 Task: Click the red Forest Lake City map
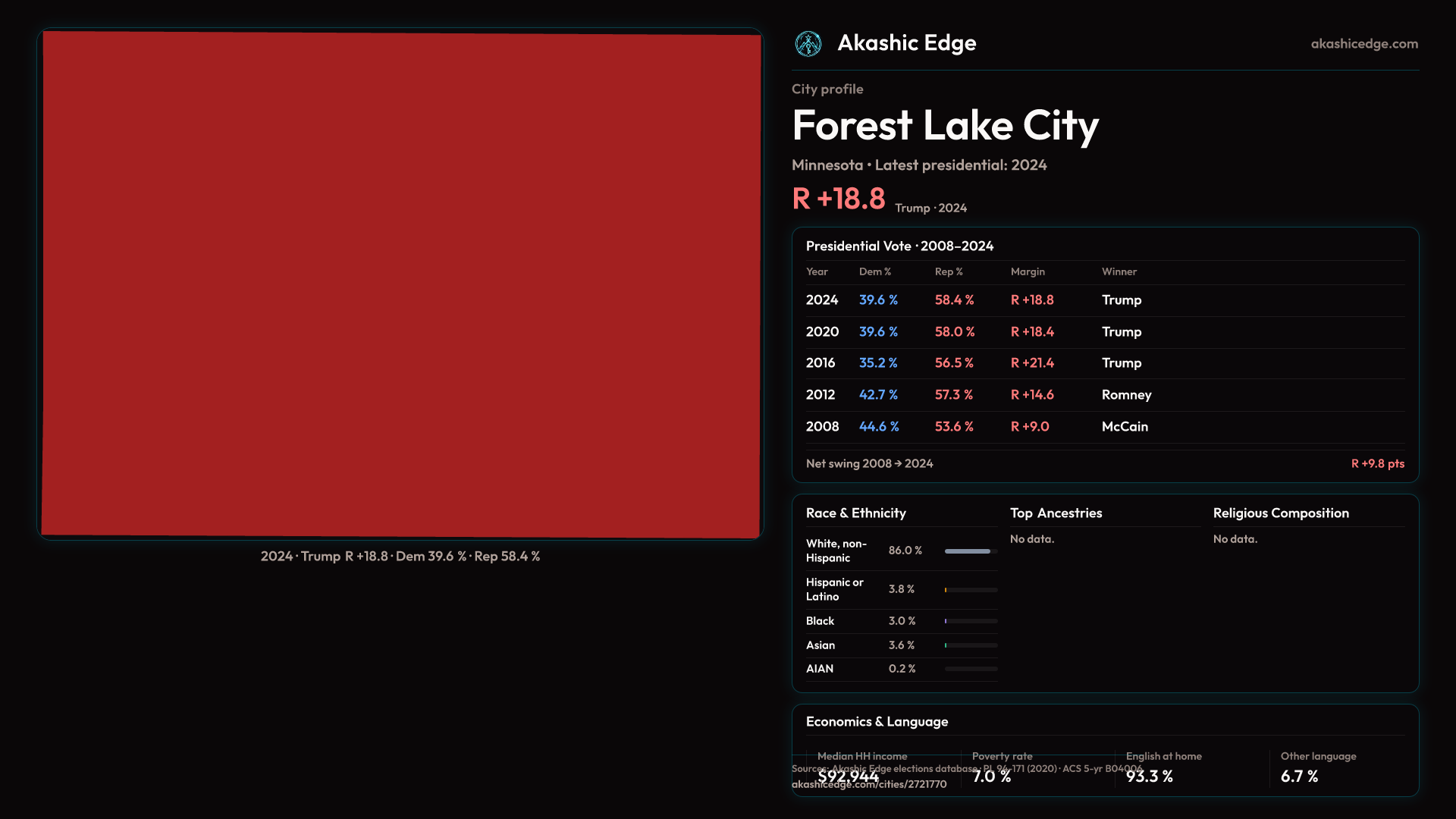pyautogui.click(x=400, y=284)
